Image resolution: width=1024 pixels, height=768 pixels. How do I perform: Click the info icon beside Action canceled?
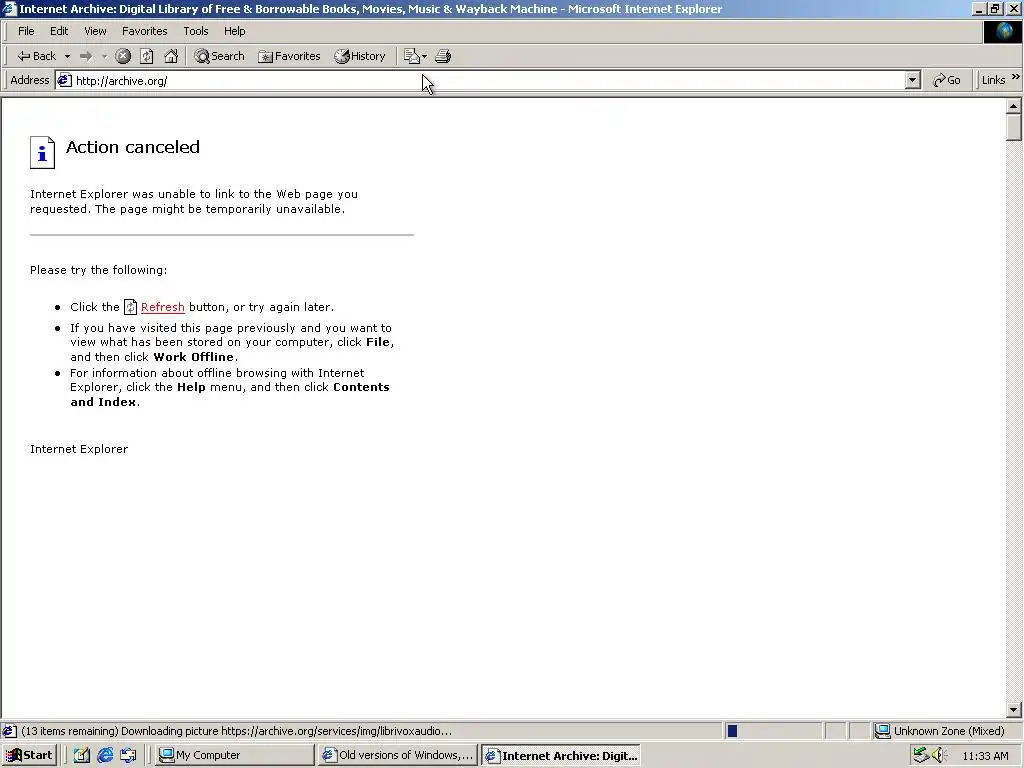click(x=42, y=153)
